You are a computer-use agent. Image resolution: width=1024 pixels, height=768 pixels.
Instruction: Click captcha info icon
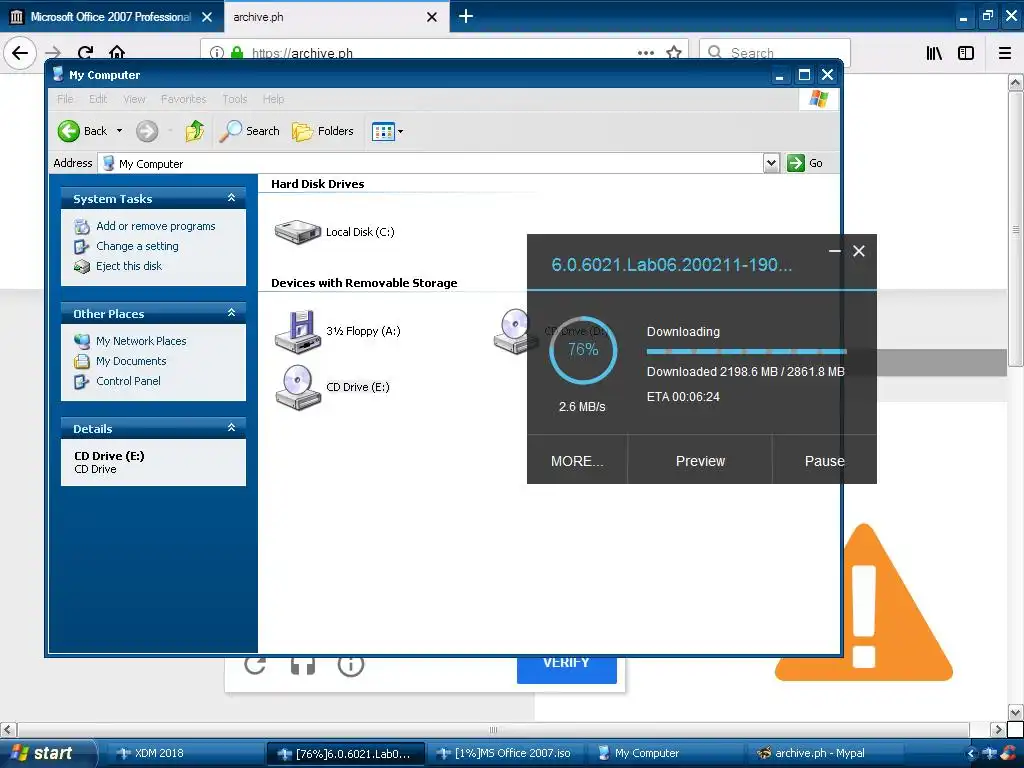click(x=351, y=665)
